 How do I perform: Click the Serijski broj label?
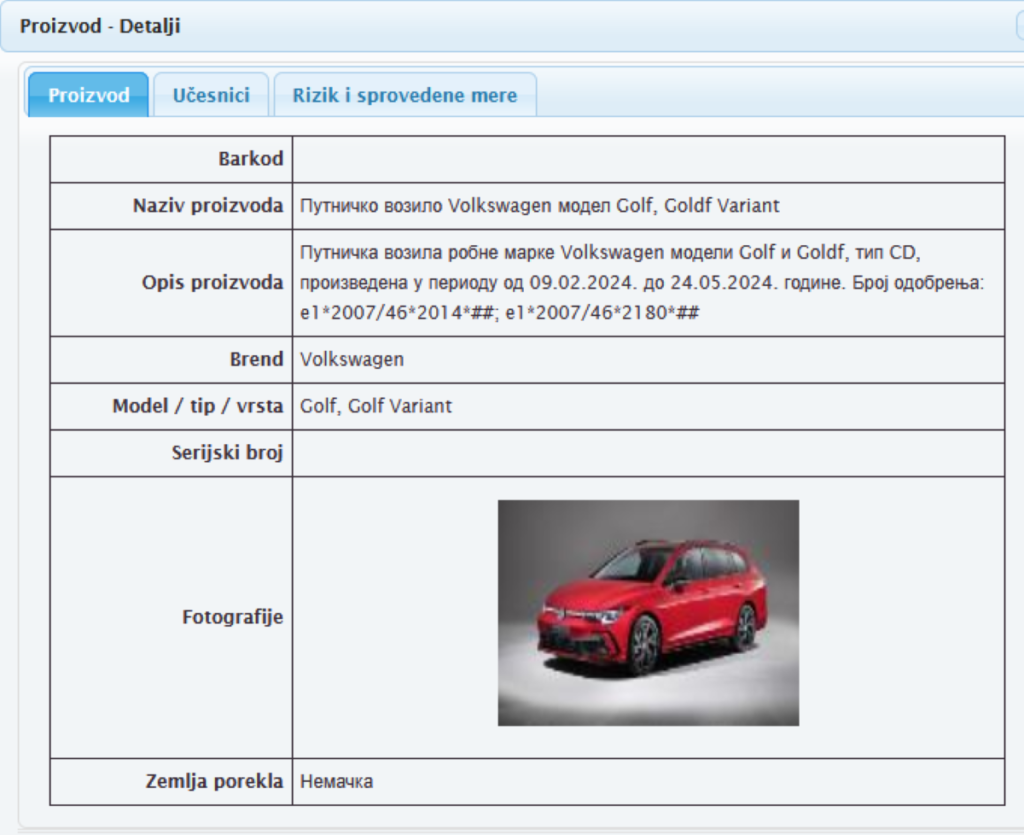[x=227, y=453]
